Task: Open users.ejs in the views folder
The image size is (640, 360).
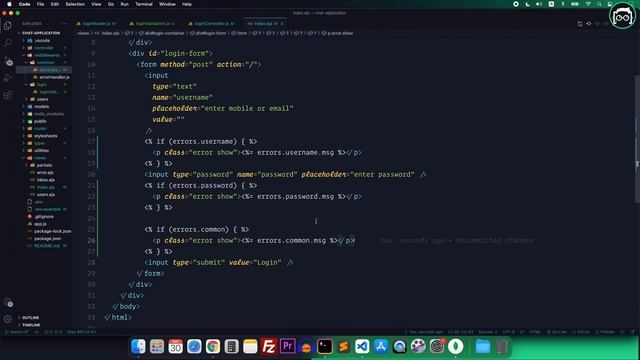Action: (x=46, y=195)
